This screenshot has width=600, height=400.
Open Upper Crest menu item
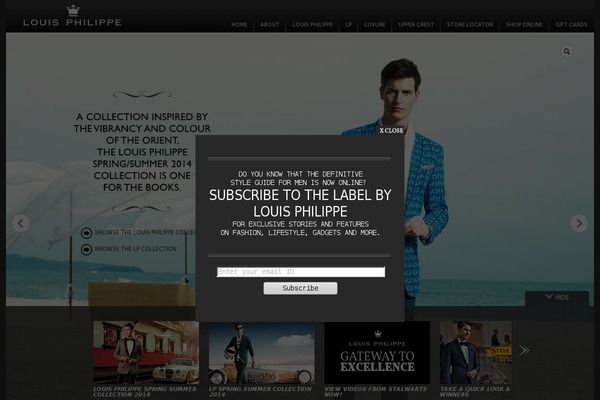[416, 24]
